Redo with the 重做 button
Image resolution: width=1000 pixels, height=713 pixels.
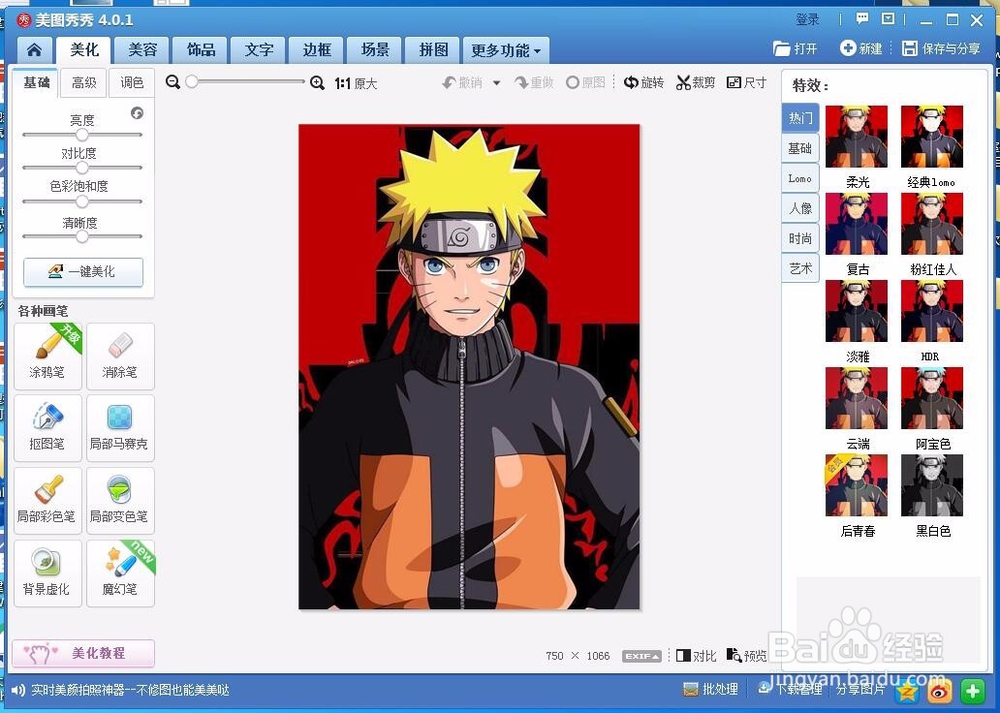(x=534, y=82)
